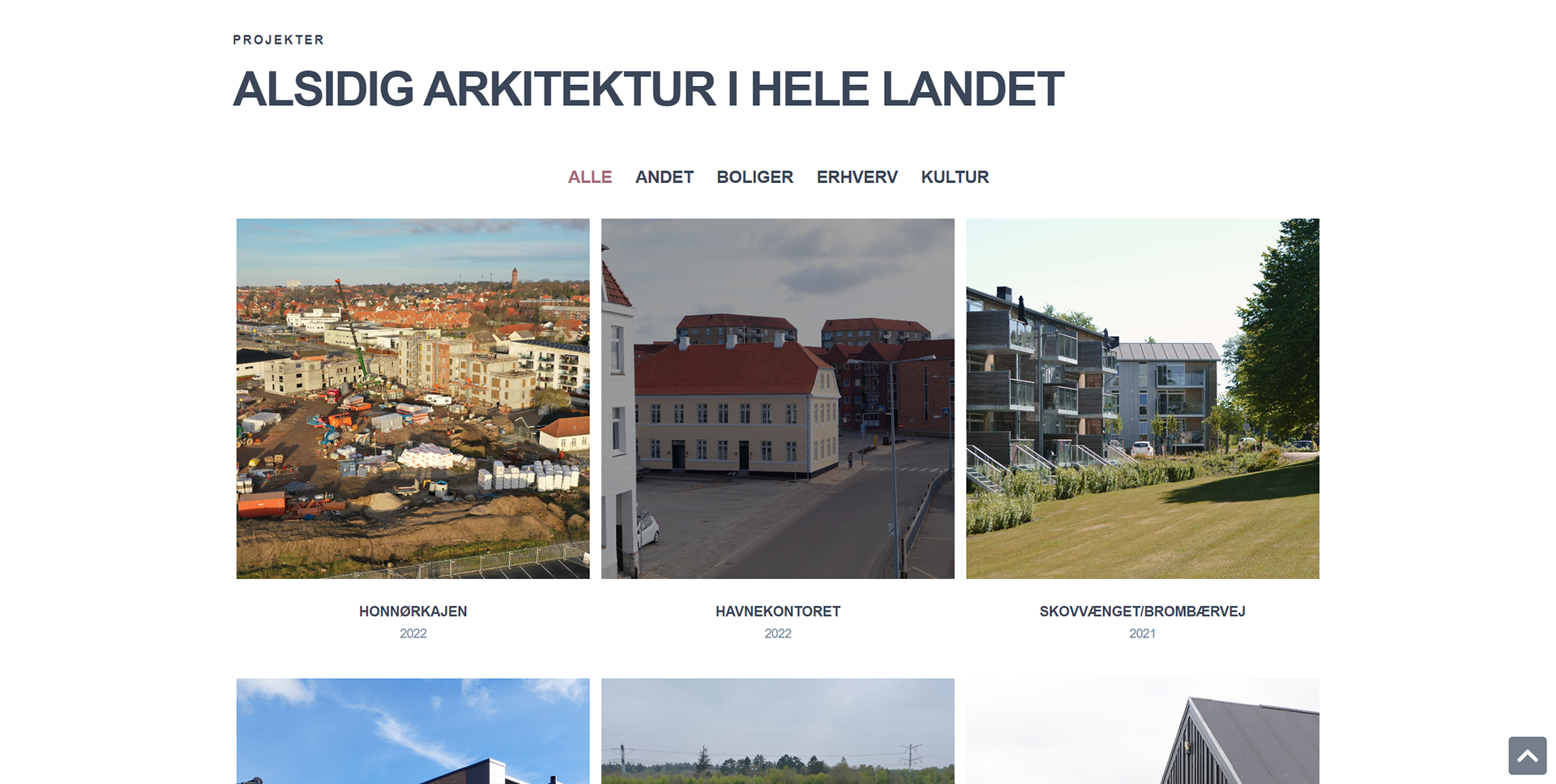Click the blue sky project thumbnail
Viewport: 1556px width, 784px height.
pos(413,731)
